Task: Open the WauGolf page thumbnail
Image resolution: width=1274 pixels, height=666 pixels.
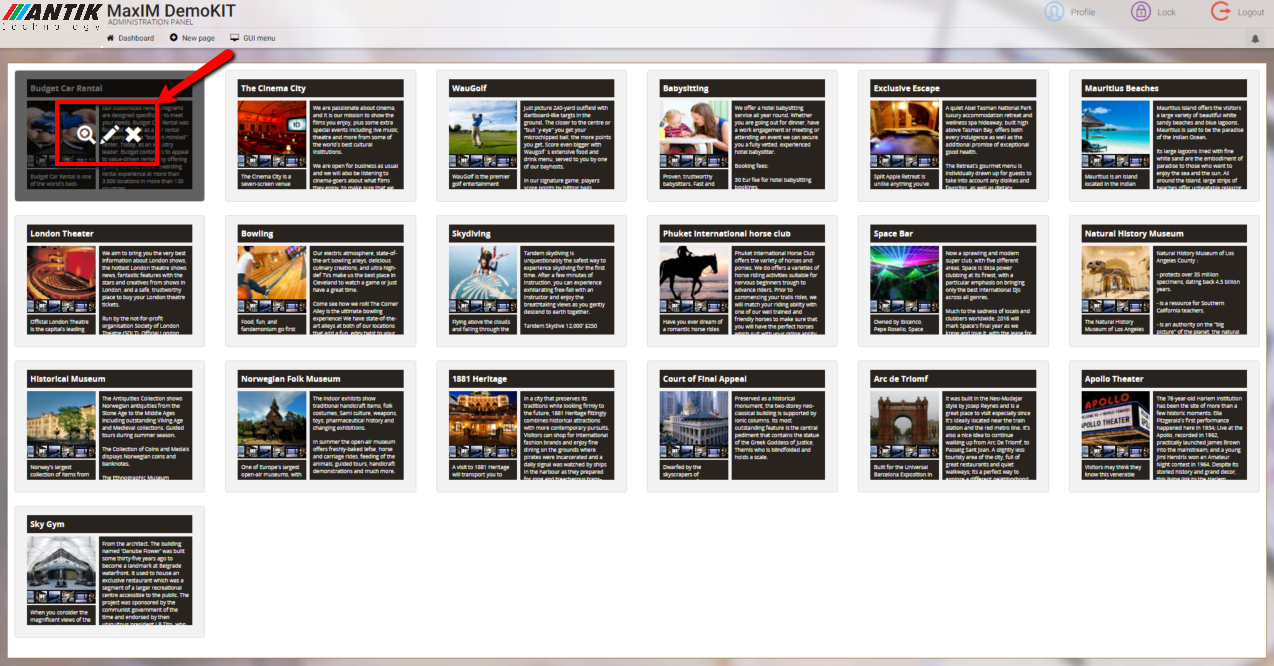Action: pos(531,135)
